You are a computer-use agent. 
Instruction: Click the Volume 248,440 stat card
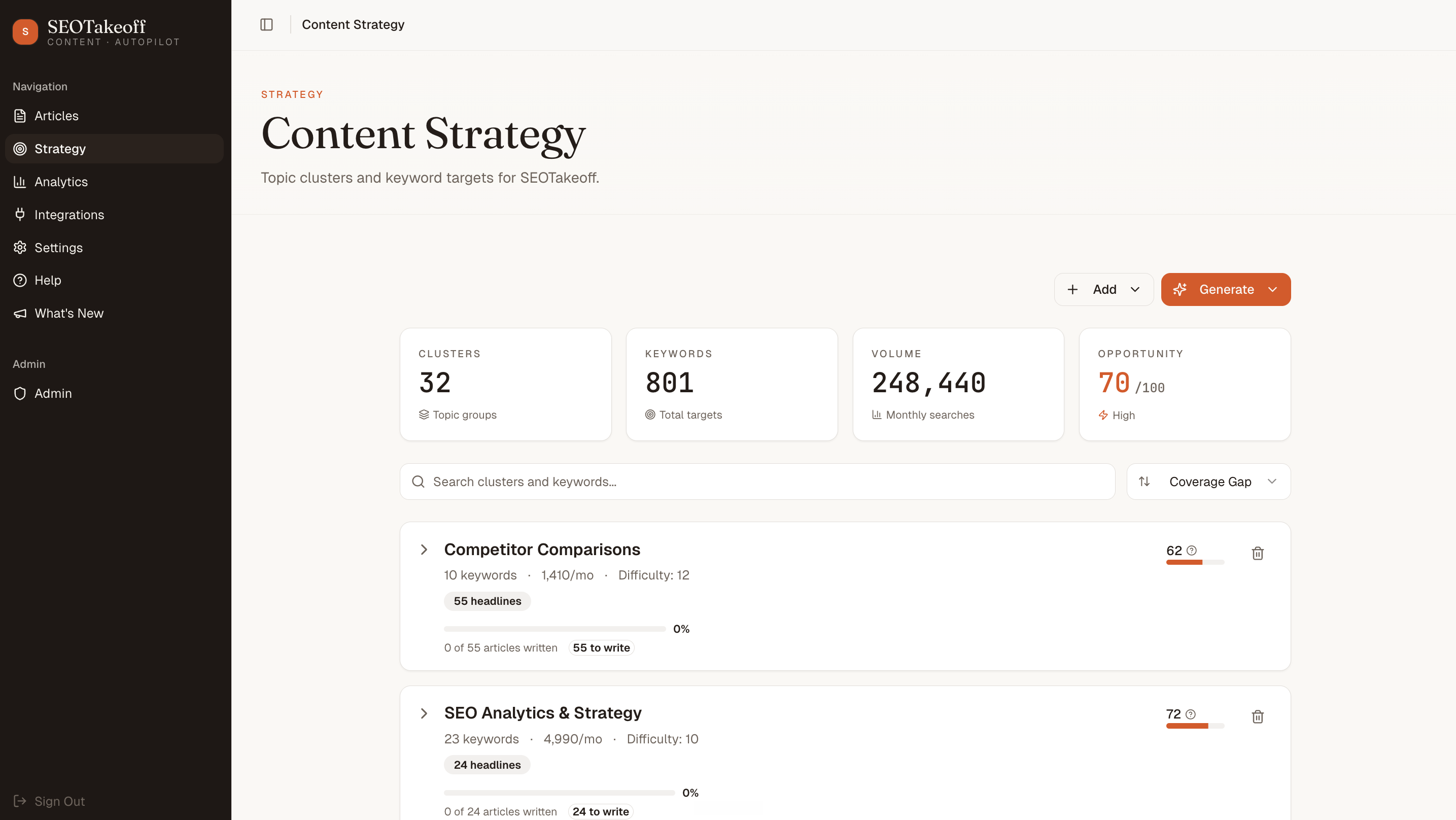959,385
